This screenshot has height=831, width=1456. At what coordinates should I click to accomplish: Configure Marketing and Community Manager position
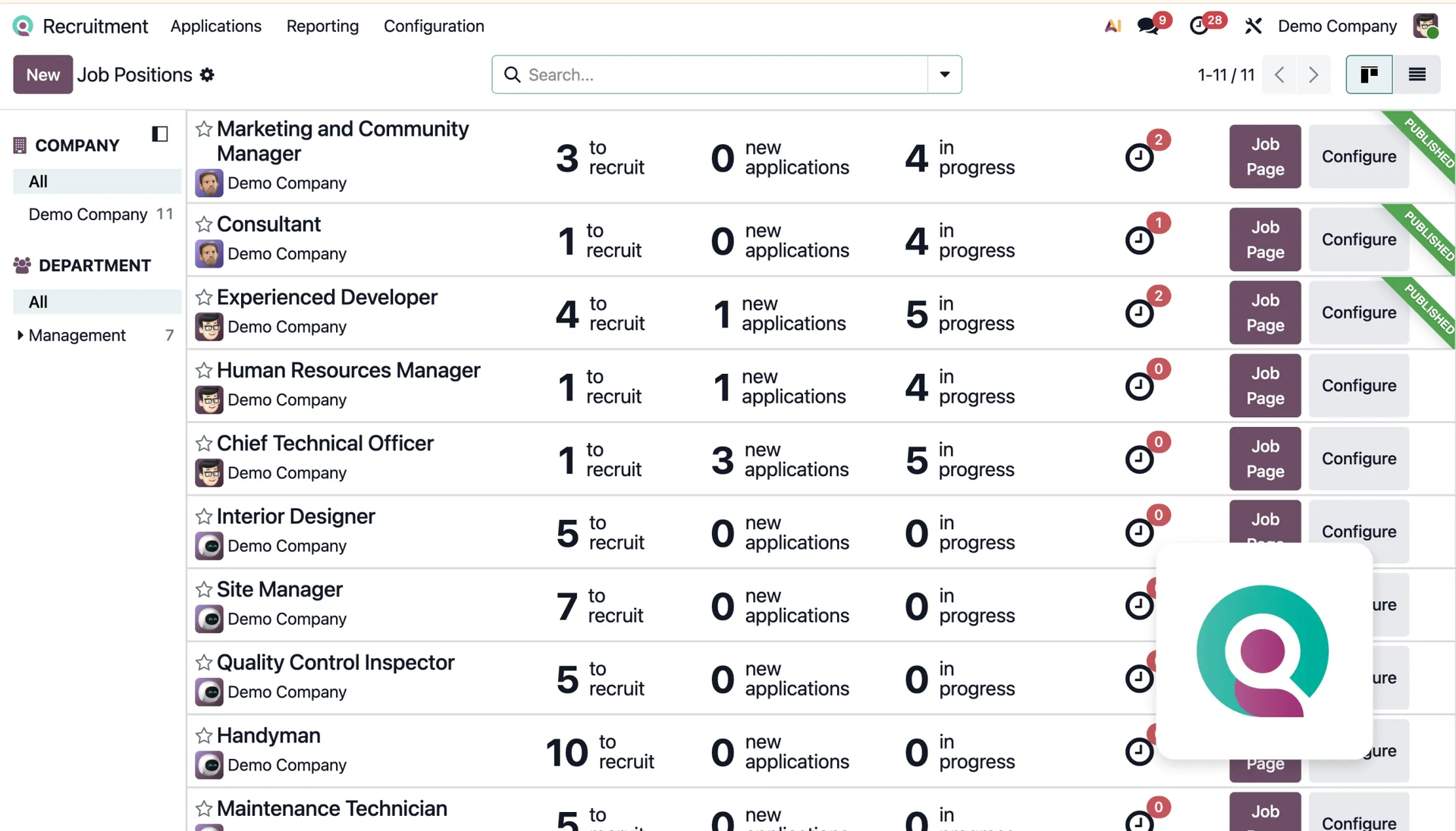point(1359,156)
